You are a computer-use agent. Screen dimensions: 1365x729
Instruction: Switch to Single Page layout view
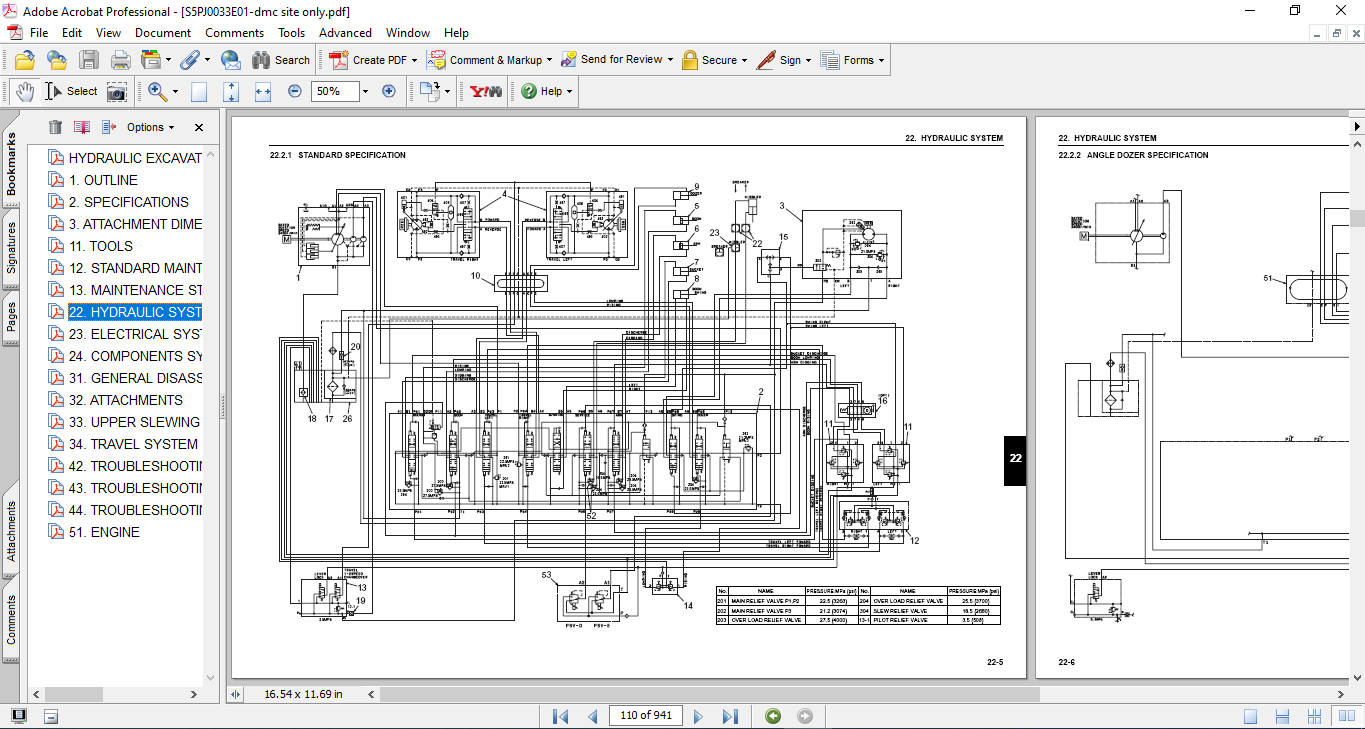(1250, 716)
